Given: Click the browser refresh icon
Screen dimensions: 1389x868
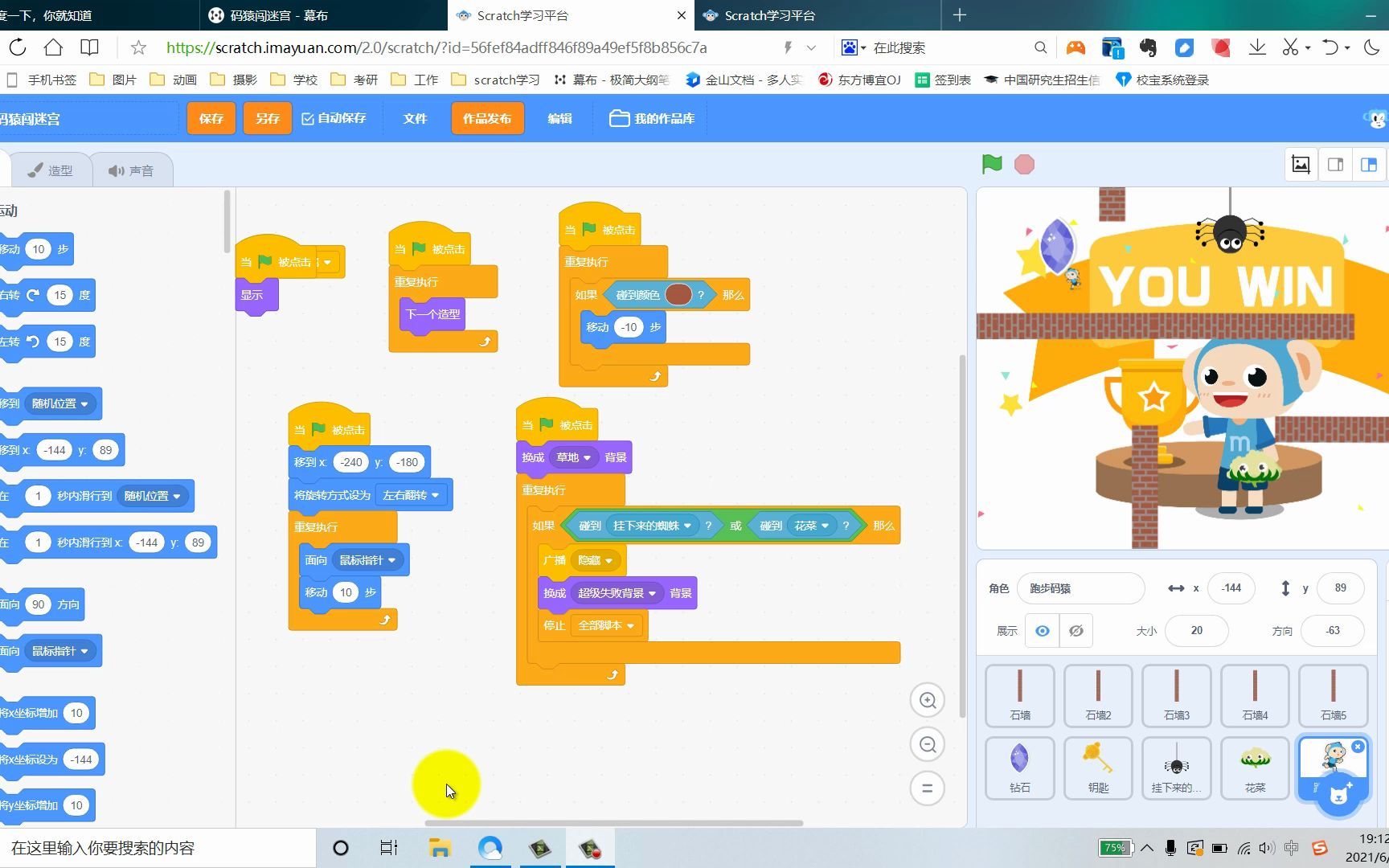Looking at the screenshot, I should click(18, 47).
